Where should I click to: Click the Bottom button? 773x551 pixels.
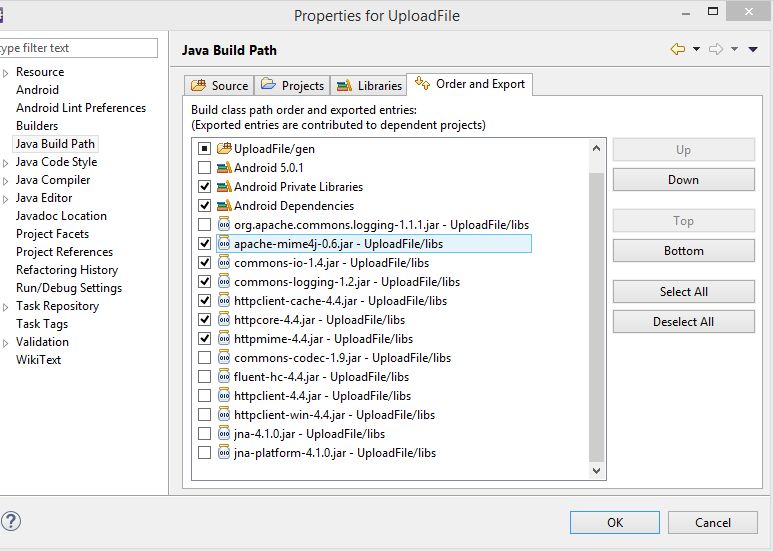(x=683, y=250)
